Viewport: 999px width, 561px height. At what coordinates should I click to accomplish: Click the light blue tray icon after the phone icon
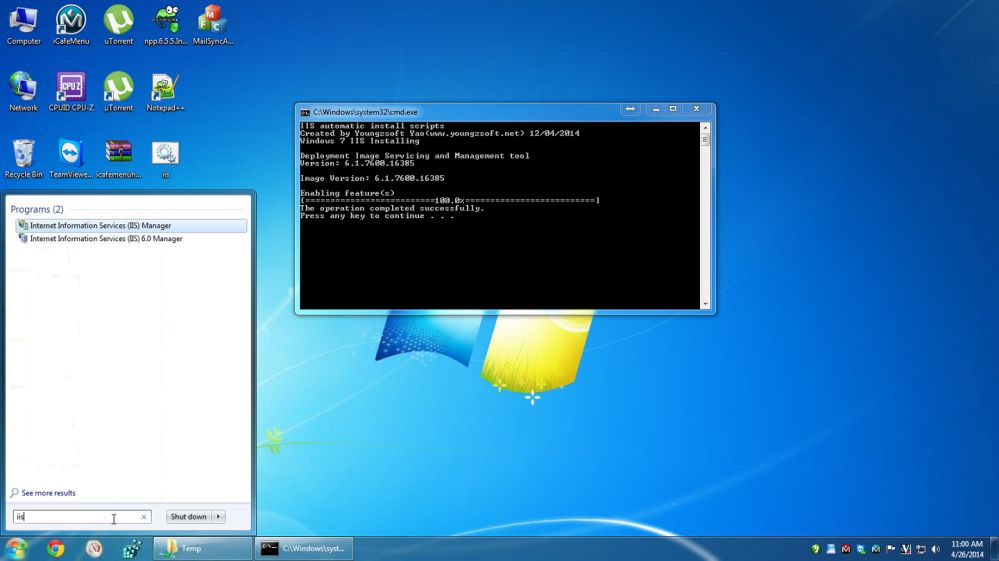pos(830,549)
